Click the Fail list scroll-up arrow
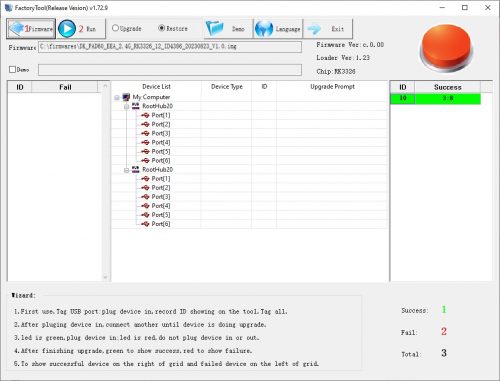Viewport: 500px width, 381px height. [105, 86]
